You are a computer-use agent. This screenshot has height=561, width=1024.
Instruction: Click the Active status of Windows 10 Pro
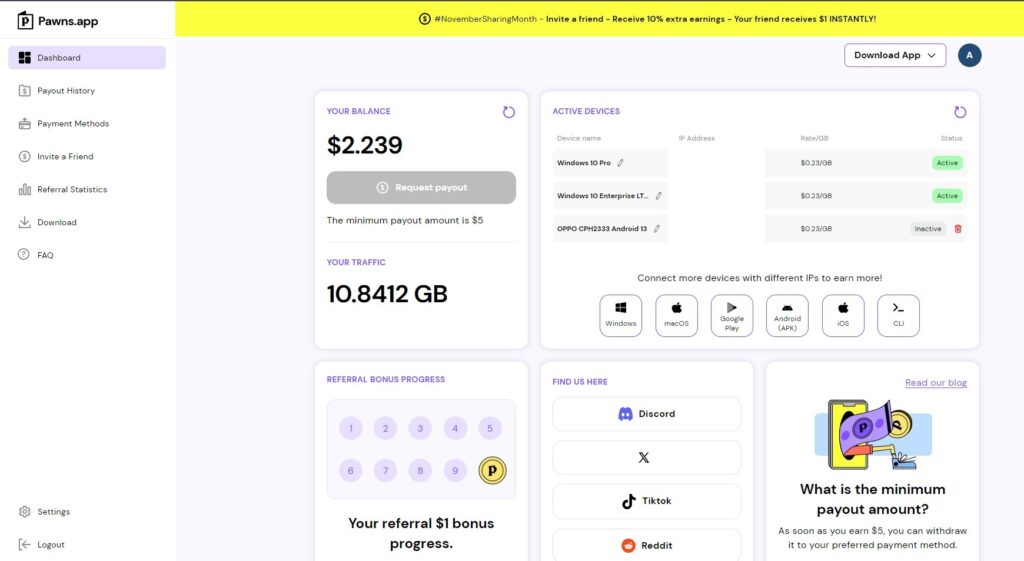pos(947,163)
